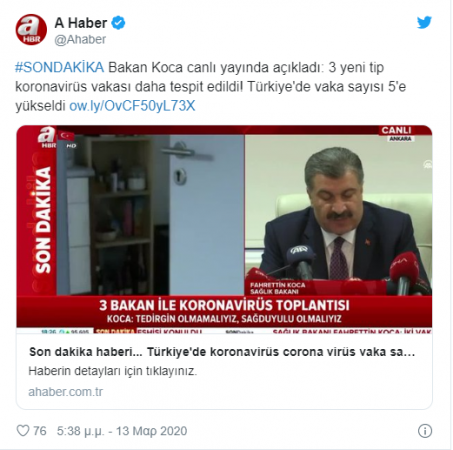
Task: Click the vertical SON DAKIKA banner in the image
Action: pos(43,220)
